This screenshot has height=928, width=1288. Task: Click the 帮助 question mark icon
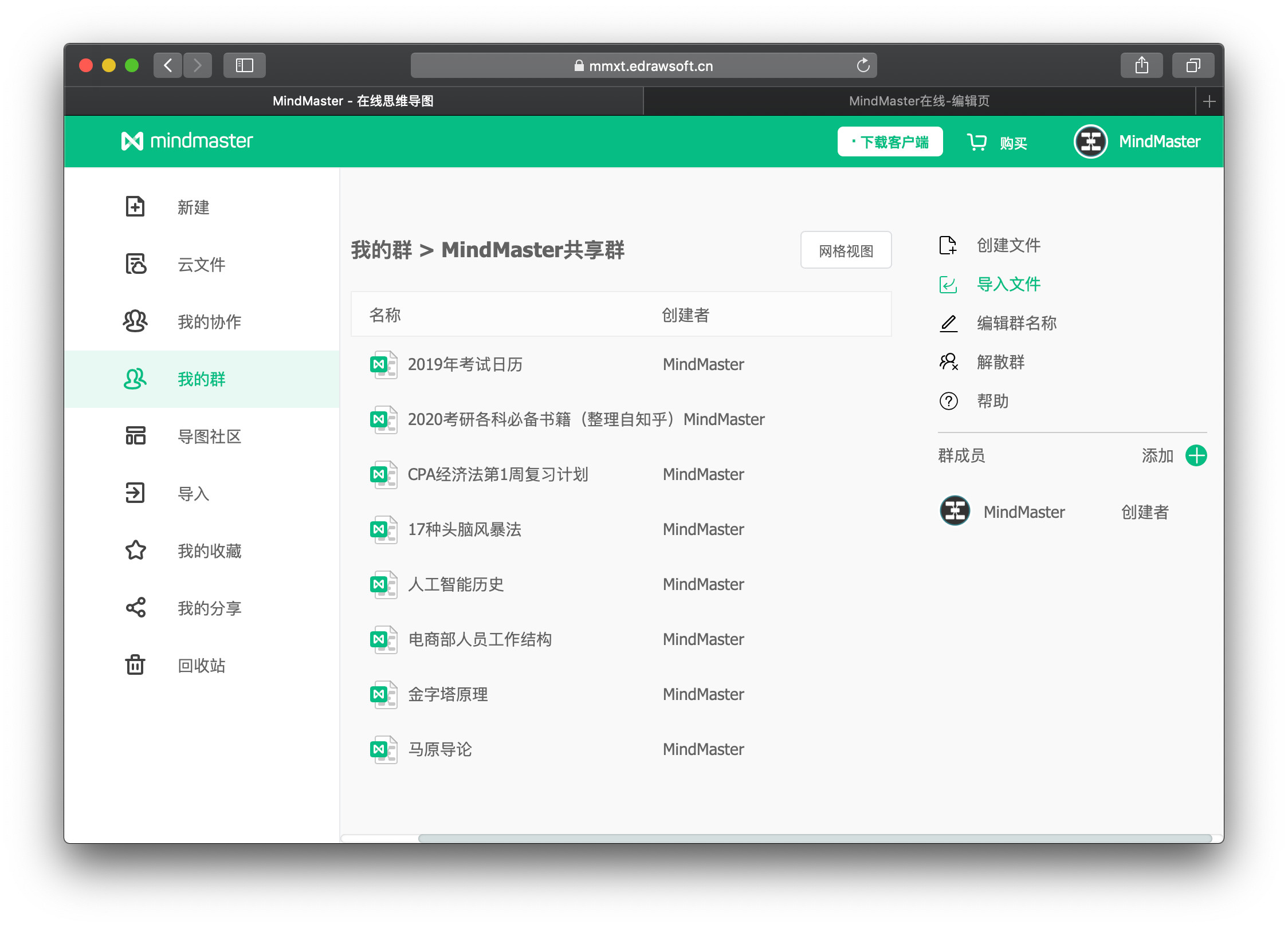pos(948,401)
